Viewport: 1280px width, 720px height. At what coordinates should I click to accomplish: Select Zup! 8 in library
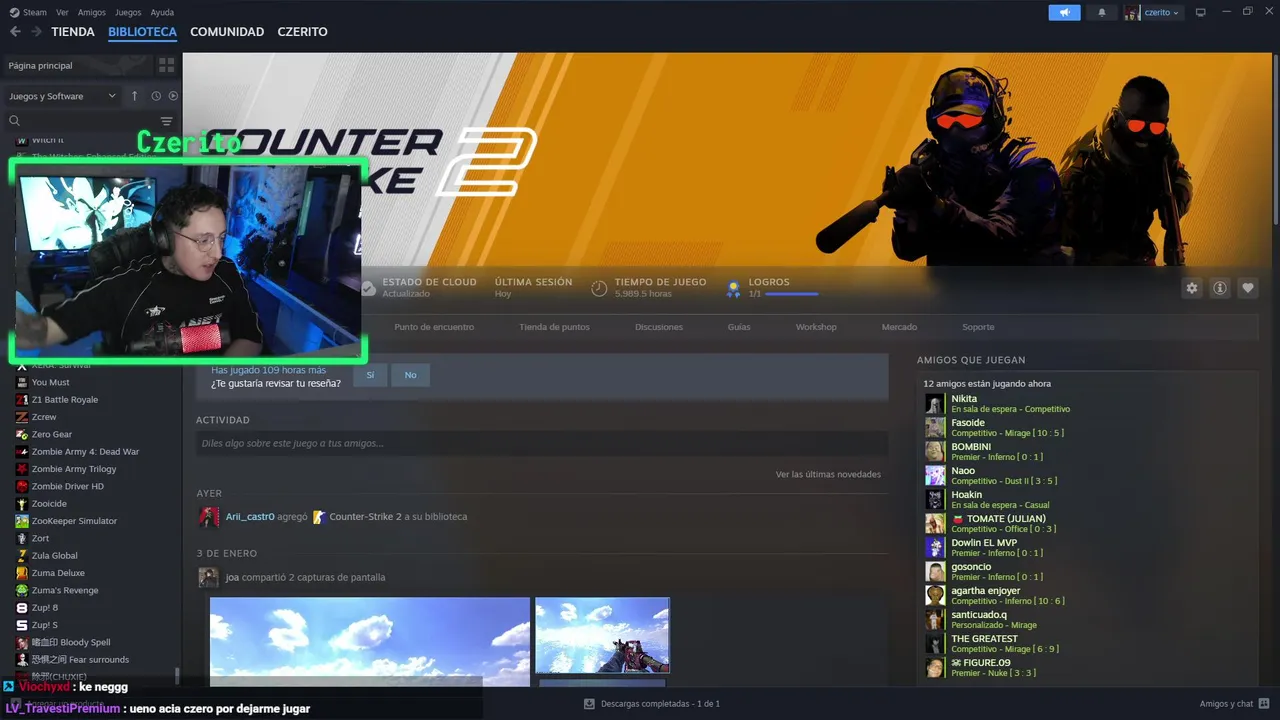pyautogui.click(x=44, y=608)
